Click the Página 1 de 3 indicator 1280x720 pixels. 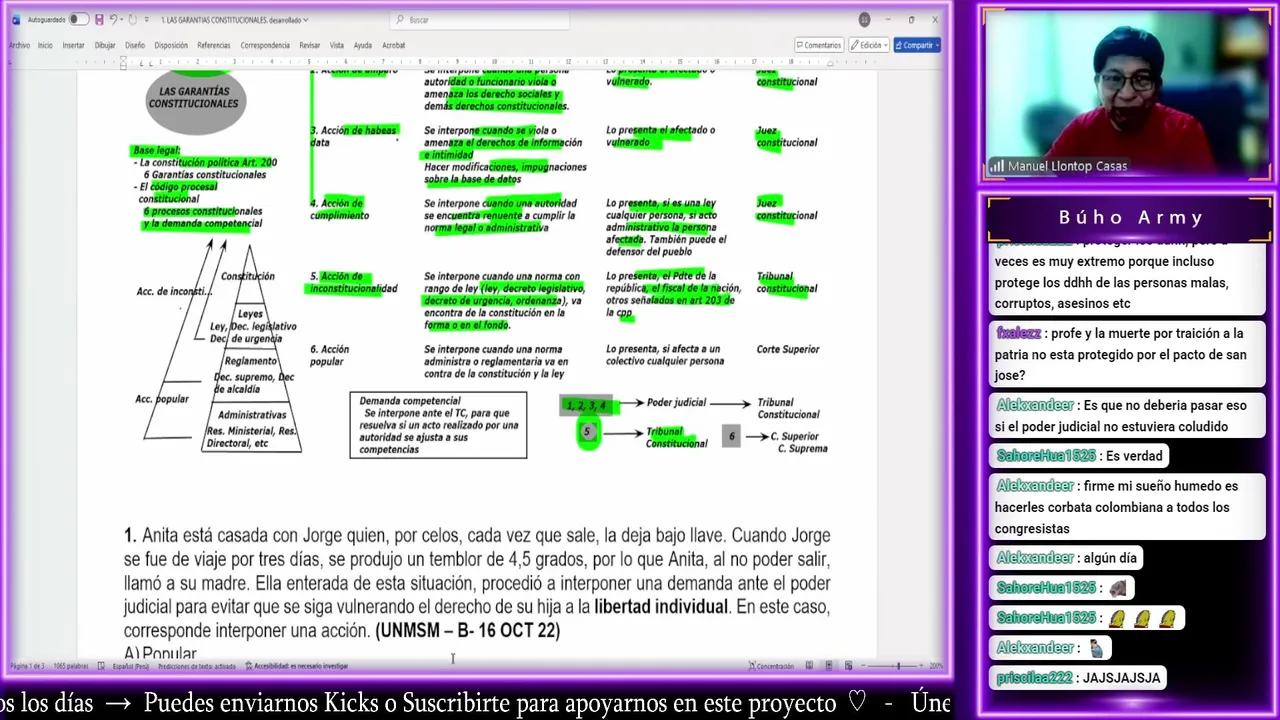coord(27,666)
